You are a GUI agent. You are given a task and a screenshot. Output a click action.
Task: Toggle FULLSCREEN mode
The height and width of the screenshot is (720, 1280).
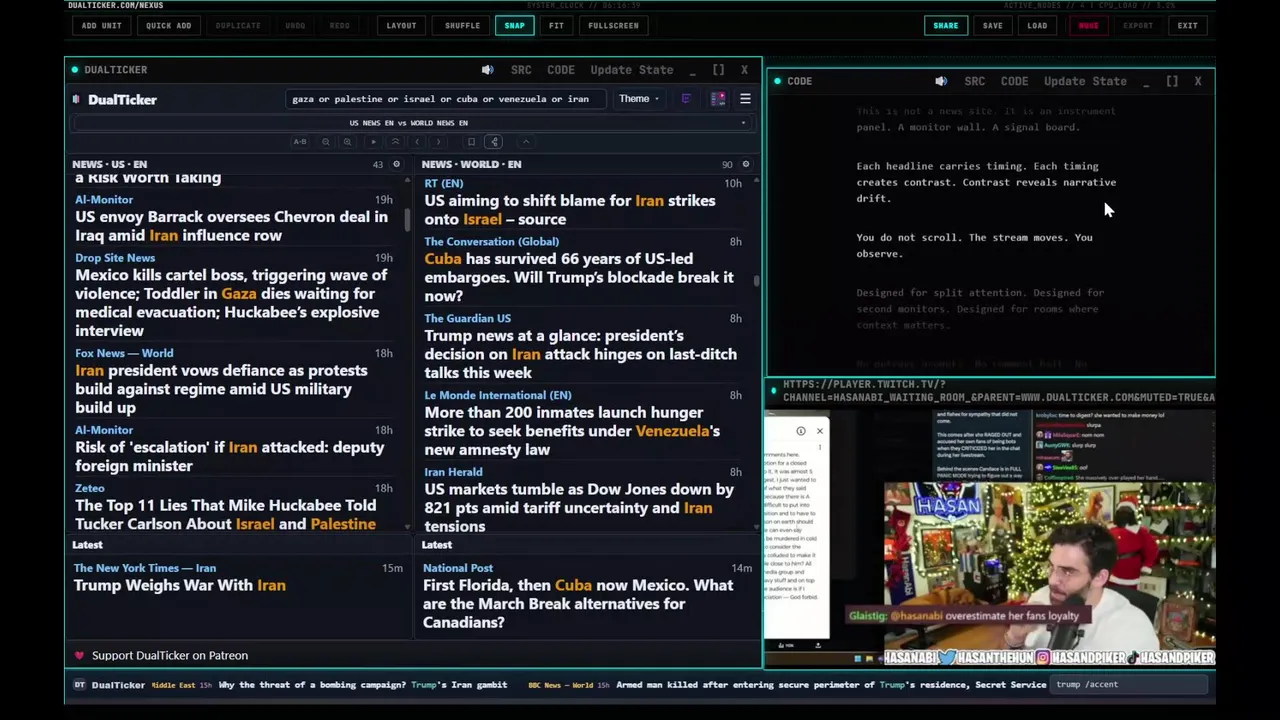tap(613, 25)
